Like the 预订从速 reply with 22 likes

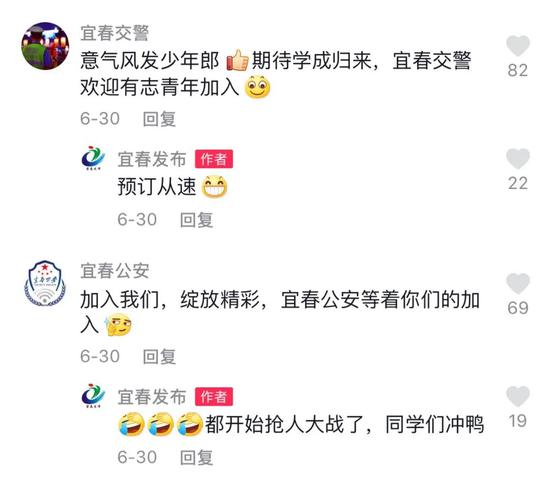(x=518, y=159)
